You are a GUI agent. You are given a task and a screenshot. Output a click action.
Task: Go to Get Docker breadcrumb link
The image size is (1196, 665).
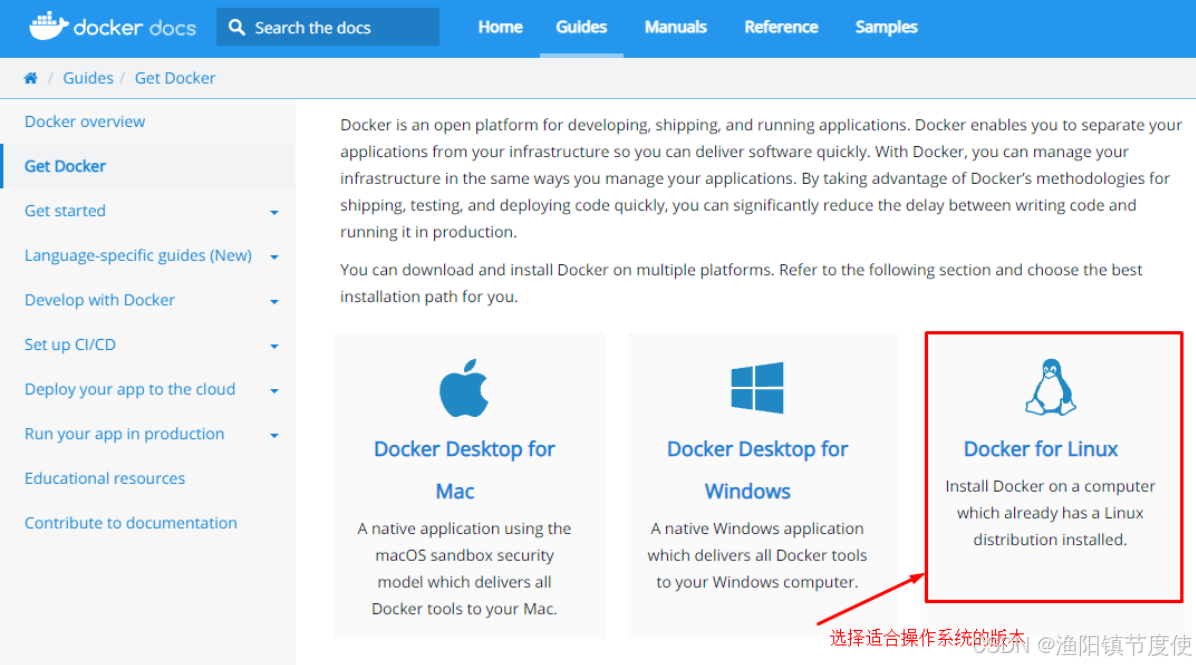[x=175, y=78]
